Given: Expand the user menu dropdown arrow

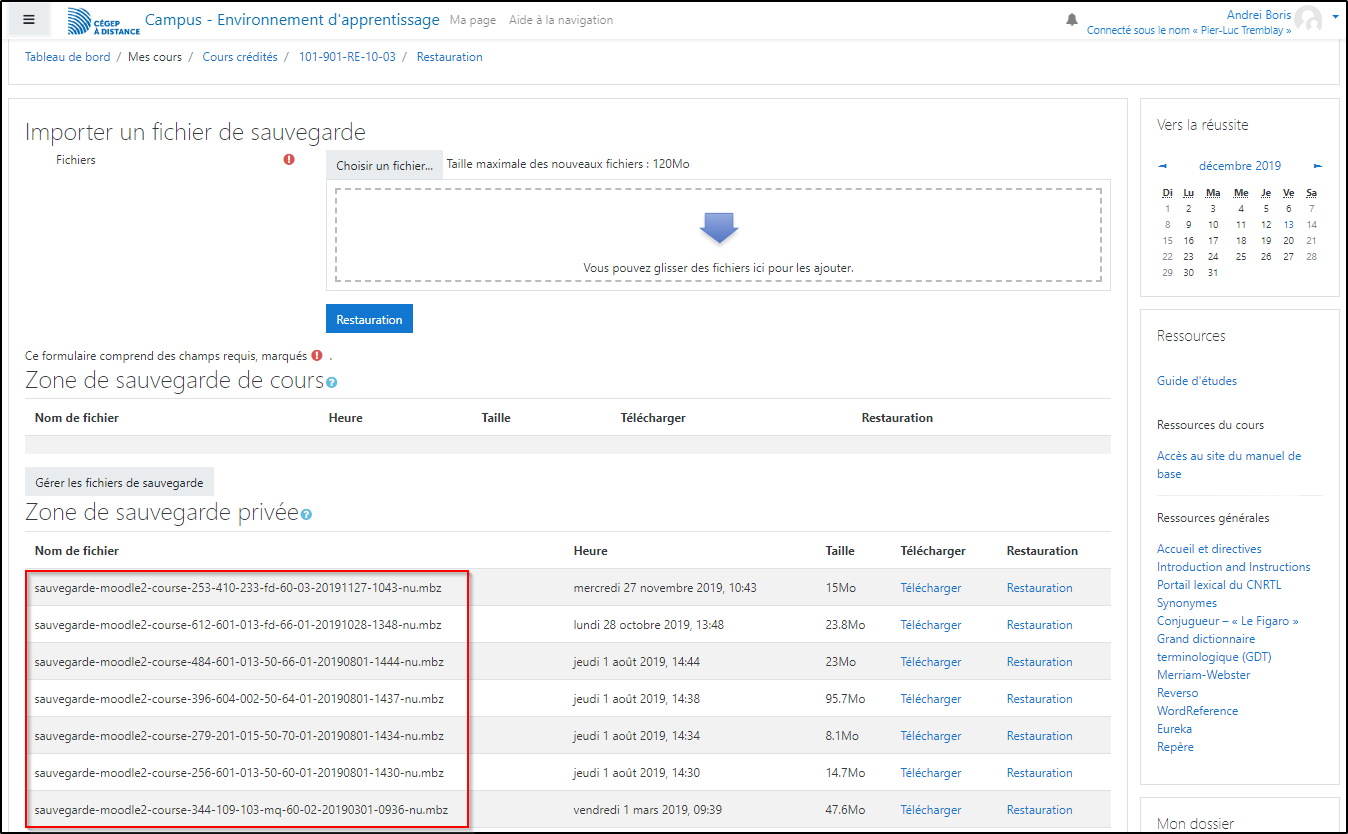Looking at the screenshot, I should coord(1335,18).
